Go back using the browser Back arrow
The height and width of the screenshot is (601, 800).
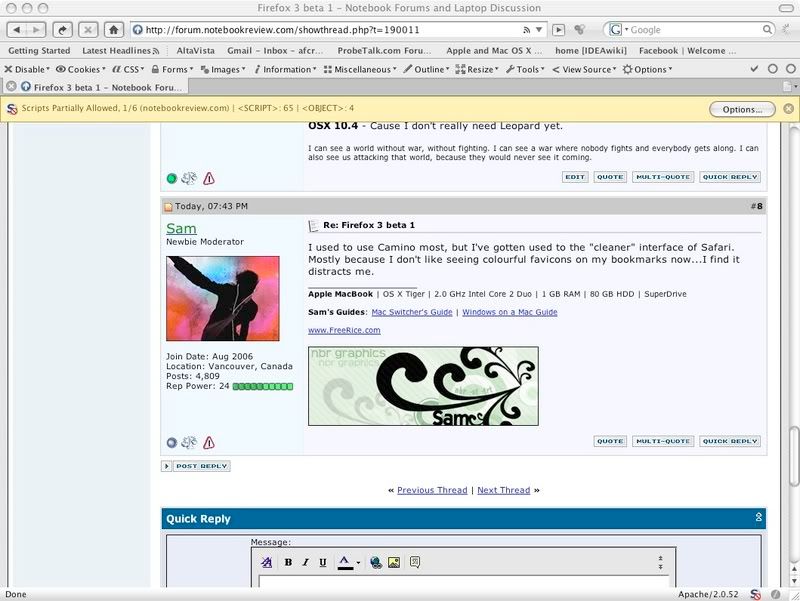tap(16, 30)
